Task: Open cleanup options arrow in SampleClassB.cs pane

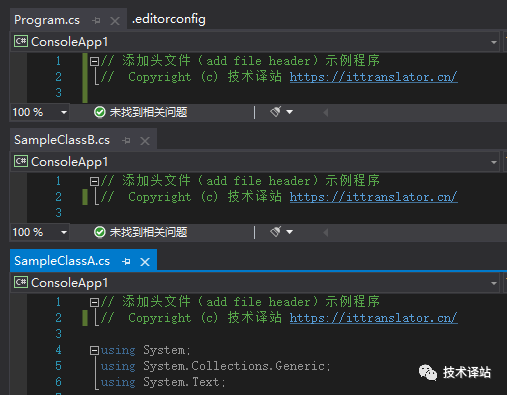Action: click(x=289, y=232)
